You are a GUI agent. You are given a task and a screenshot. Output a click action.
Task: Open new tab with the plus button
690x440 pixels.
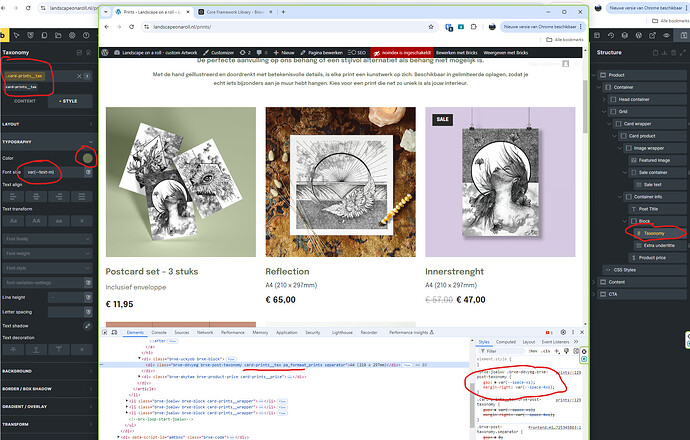283,12
